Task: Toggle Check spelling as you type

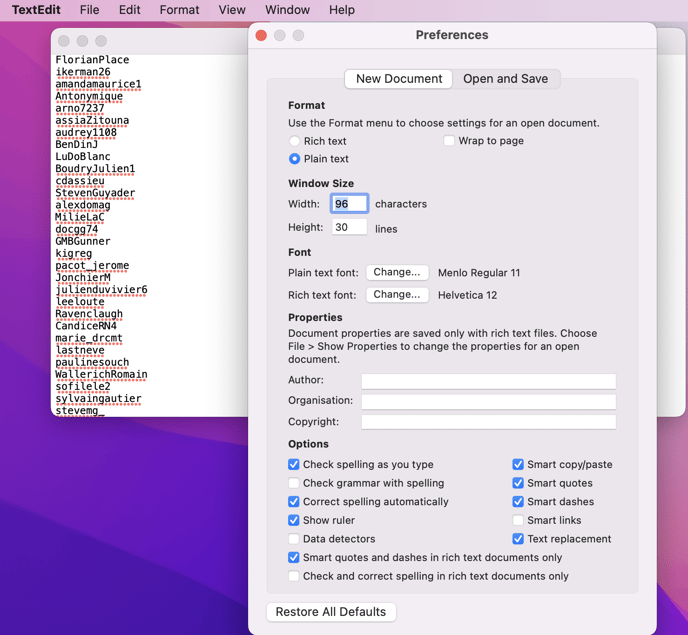Action: tap(294, 464)
